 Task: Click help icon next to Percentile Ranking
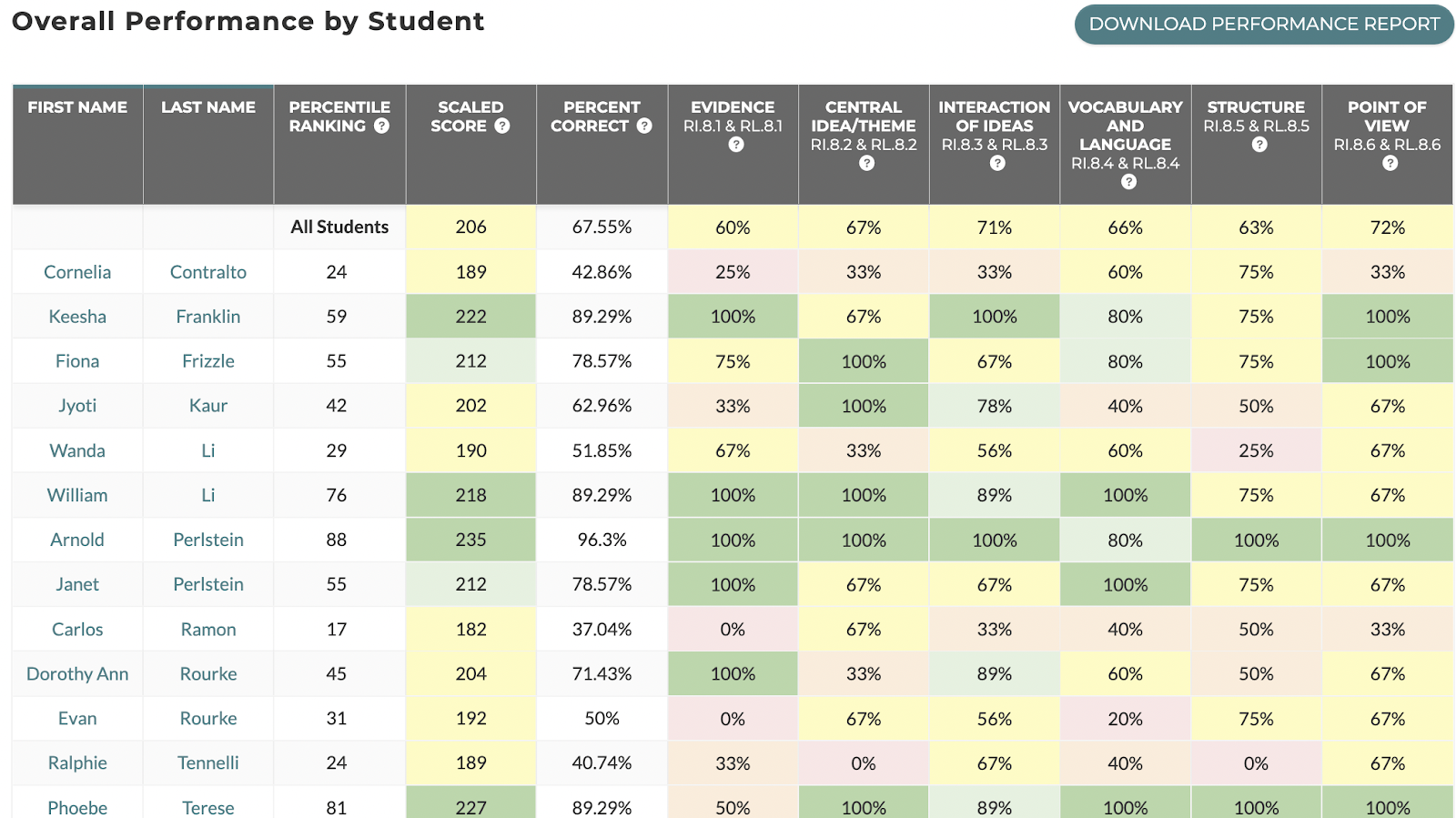[x=381, y=126]
